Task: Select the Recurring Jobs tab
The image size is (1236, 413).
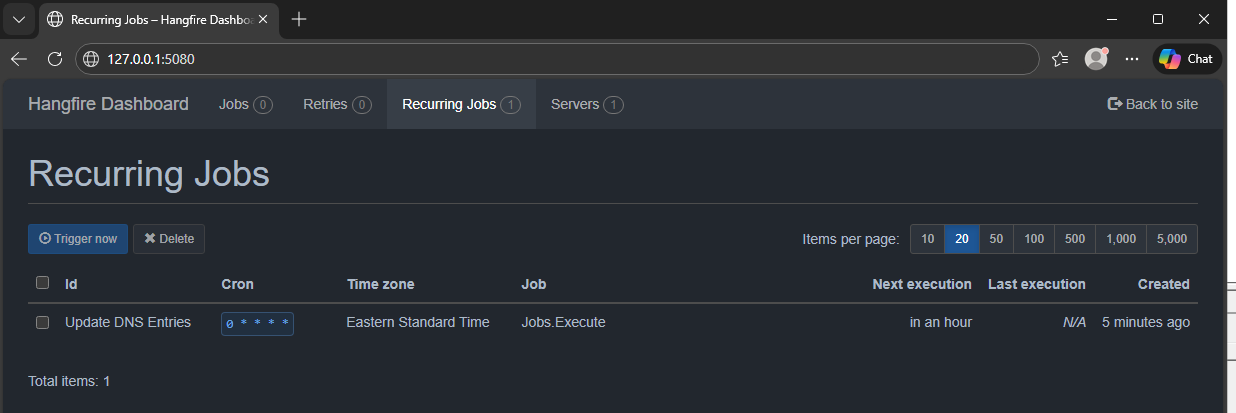Action: pyautogui.click(x=461, y=104)
